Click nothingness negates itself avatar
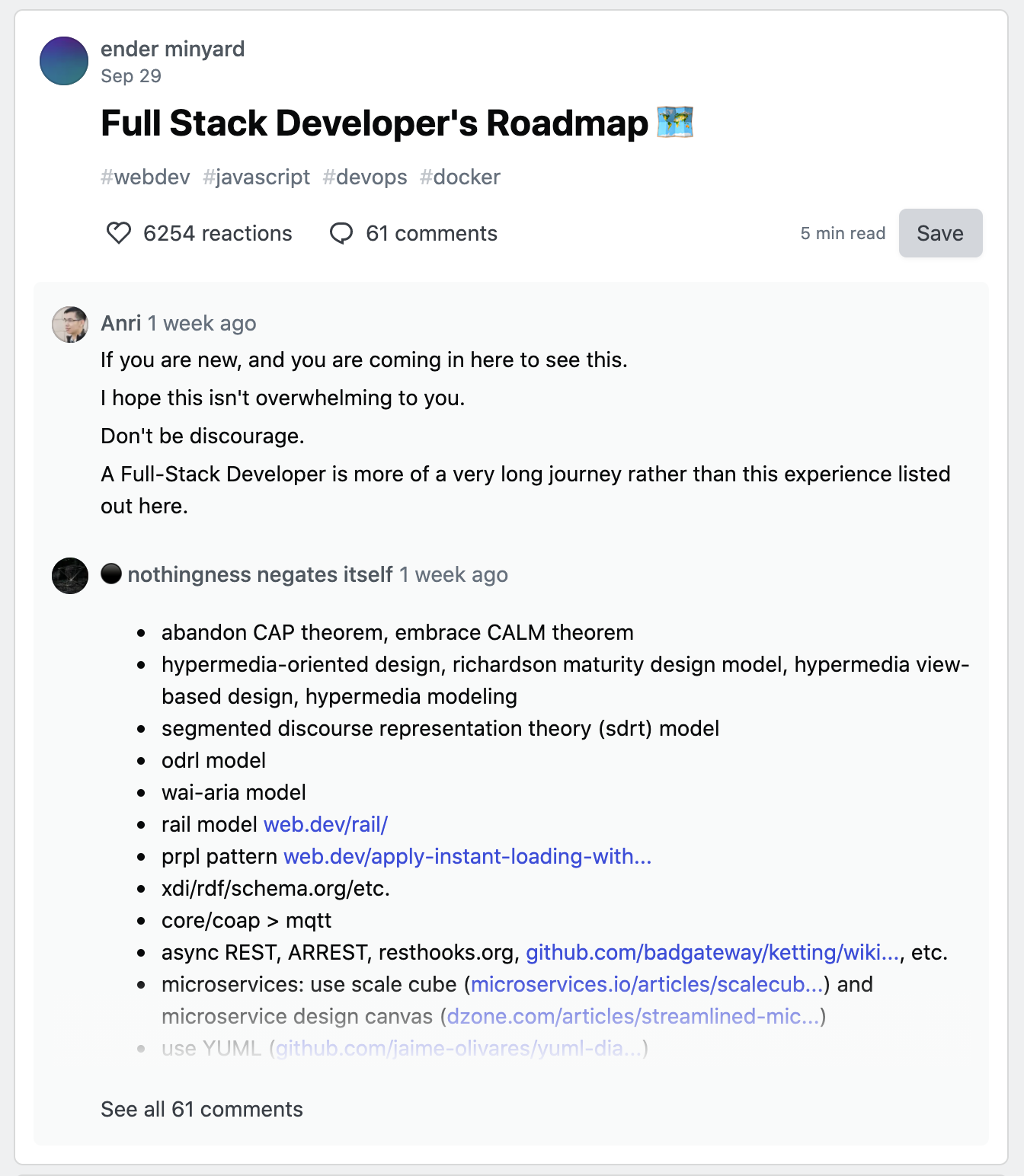The width and height of the screenshot is (1024, 1176). [x=70, y=576]
